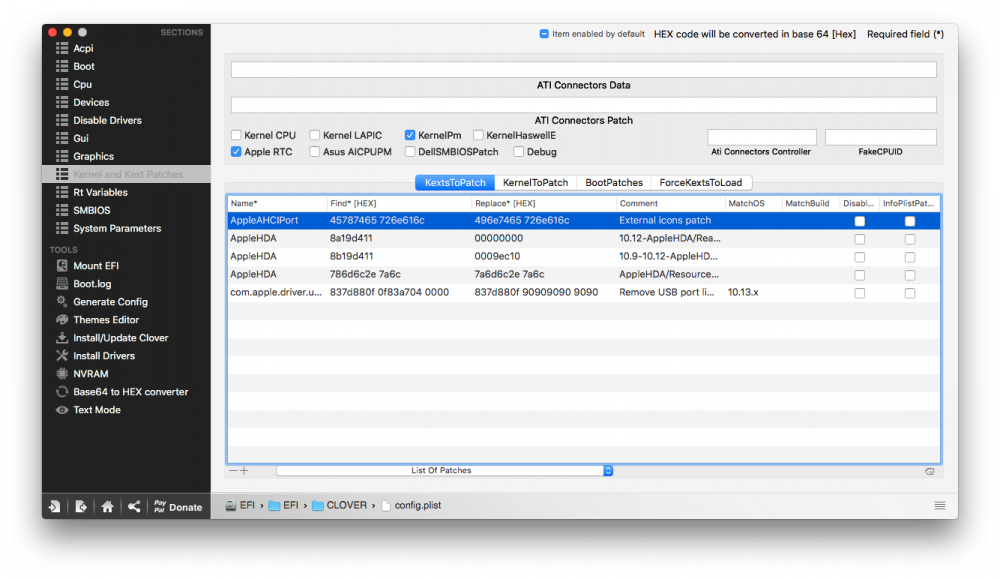This screenshot has width=1000, height=579.
Task: Open the SMBIOS section
Action: click(91, 210)
